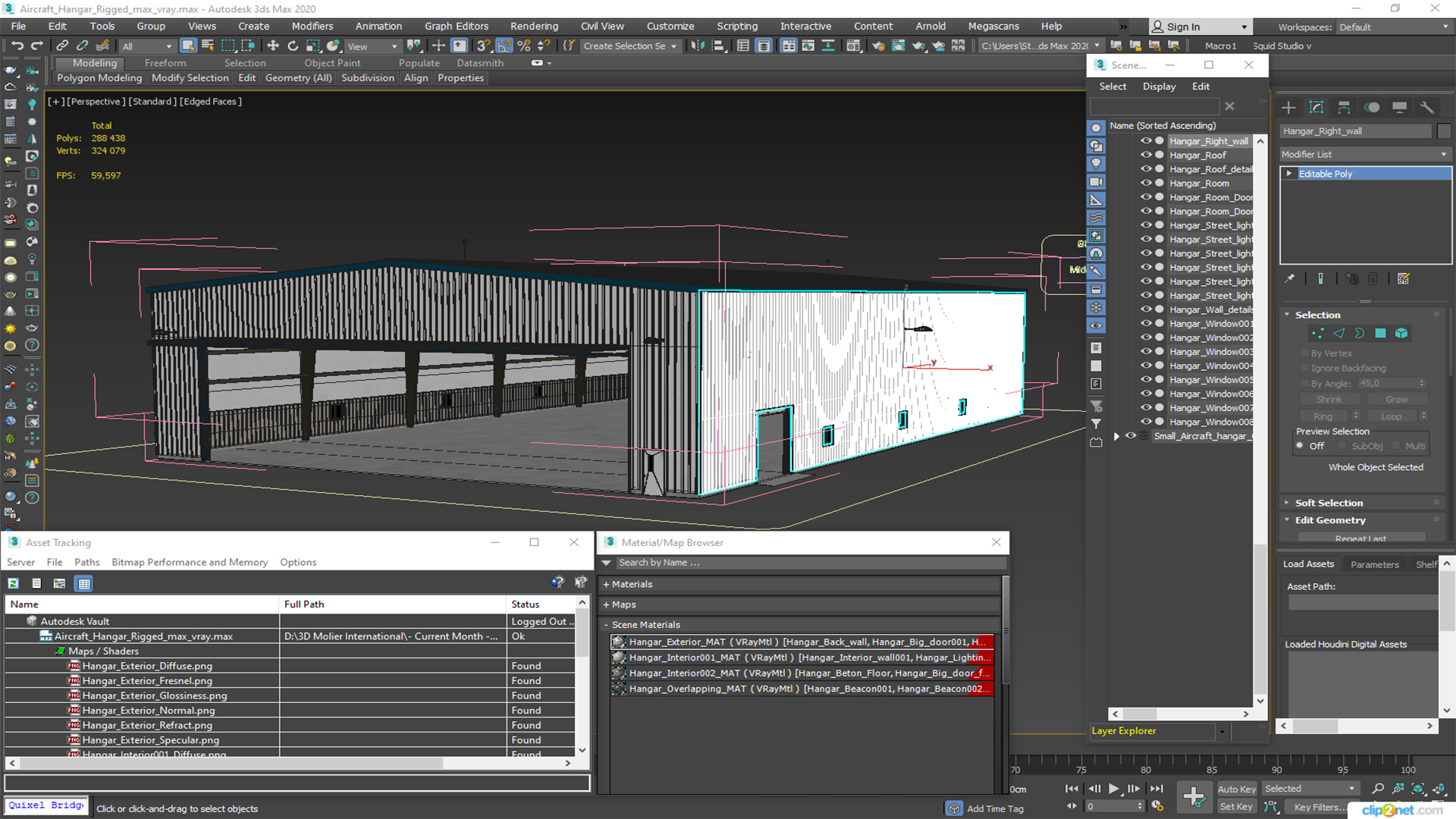The width and height of the screenshot is (1456, 819).
Task: Switch to the Modify panel icon
Action: coord(1316,108)
